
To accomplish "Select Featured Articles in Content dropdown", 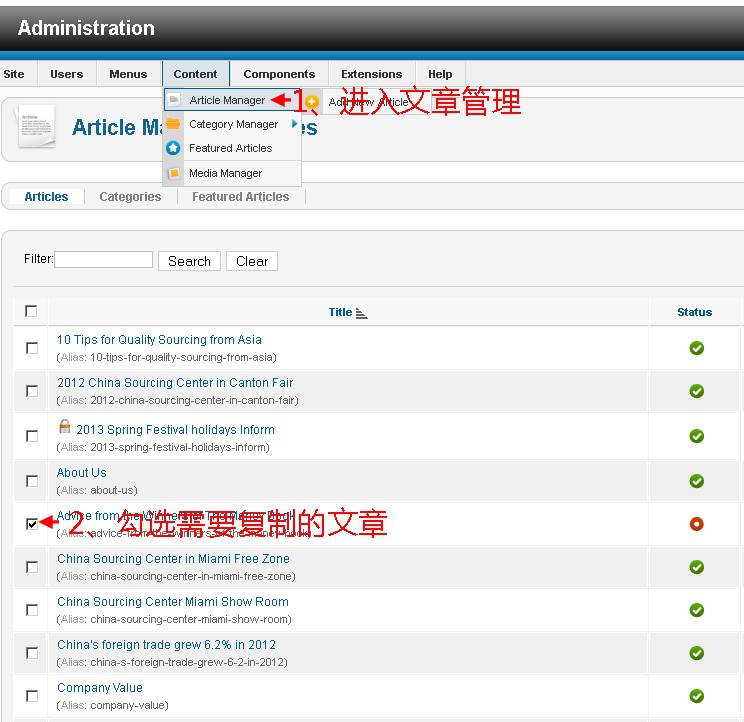I will [232, 148].
